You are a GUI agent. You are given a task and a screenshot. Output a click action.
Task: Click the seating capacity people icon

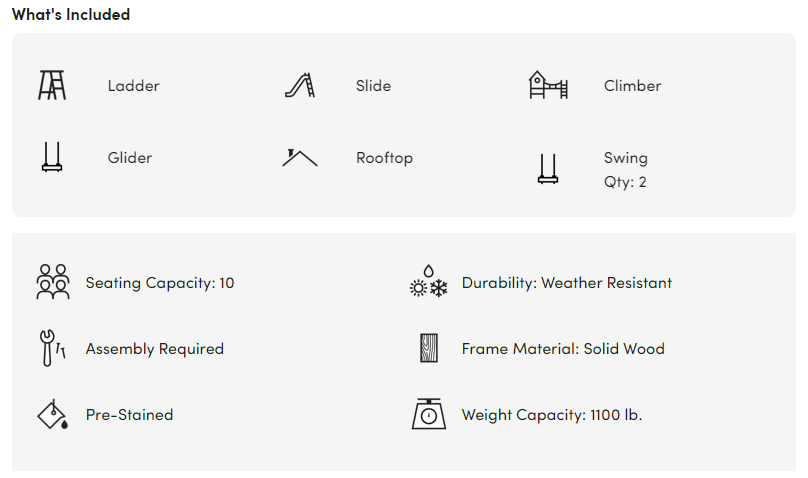pyautogui.click(x=53, y=283)
